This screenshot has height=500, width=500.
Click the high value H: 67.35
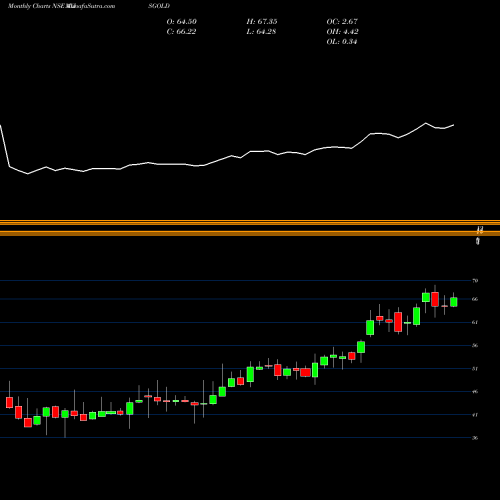pos(262,21)
